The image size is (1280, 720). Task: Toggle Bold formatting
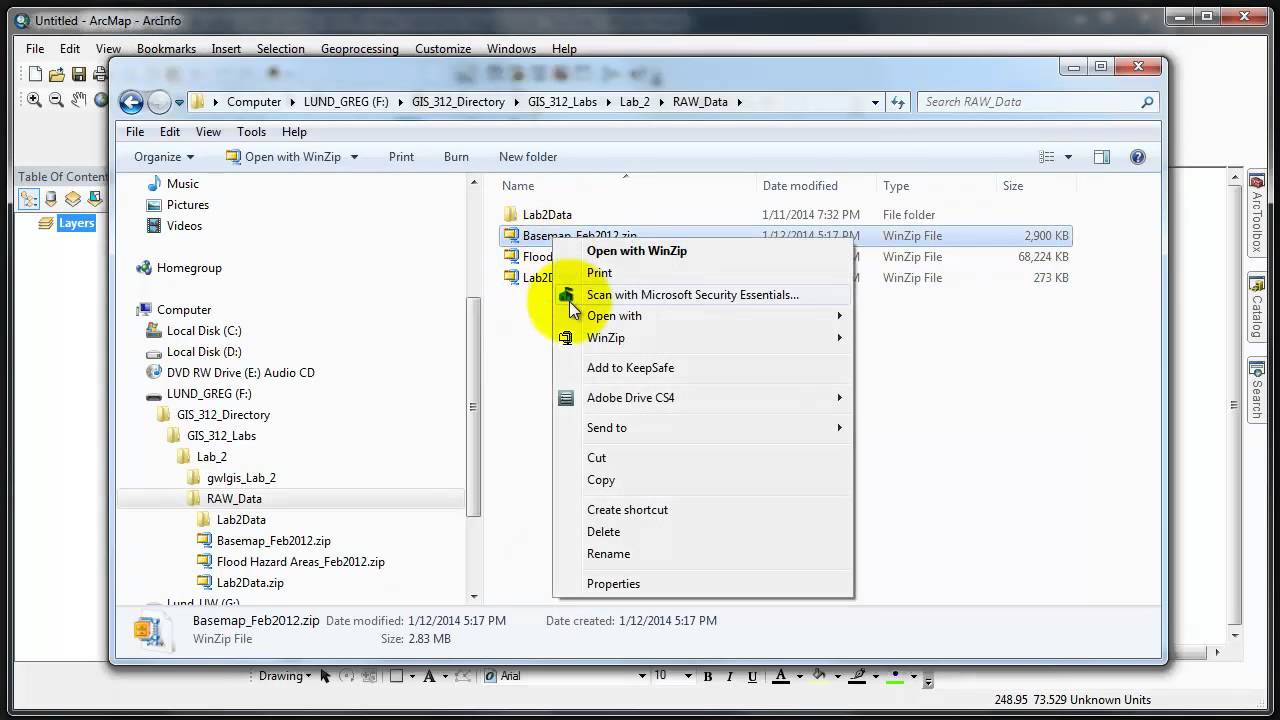(x=708, y=676)
